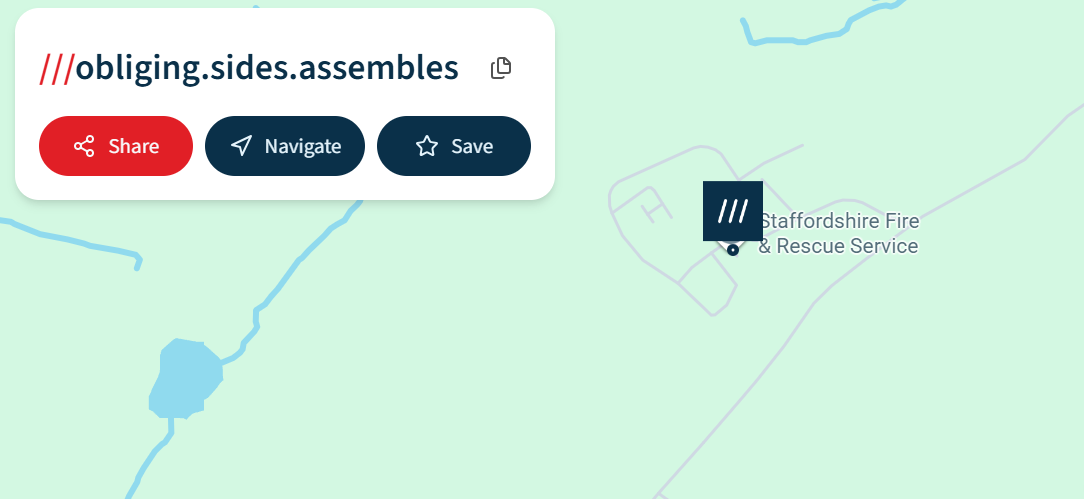This screenshot has height=499, width=1084.
Task: Click the small dot beneath the marker pin
Action: click(x=733, y=250)
